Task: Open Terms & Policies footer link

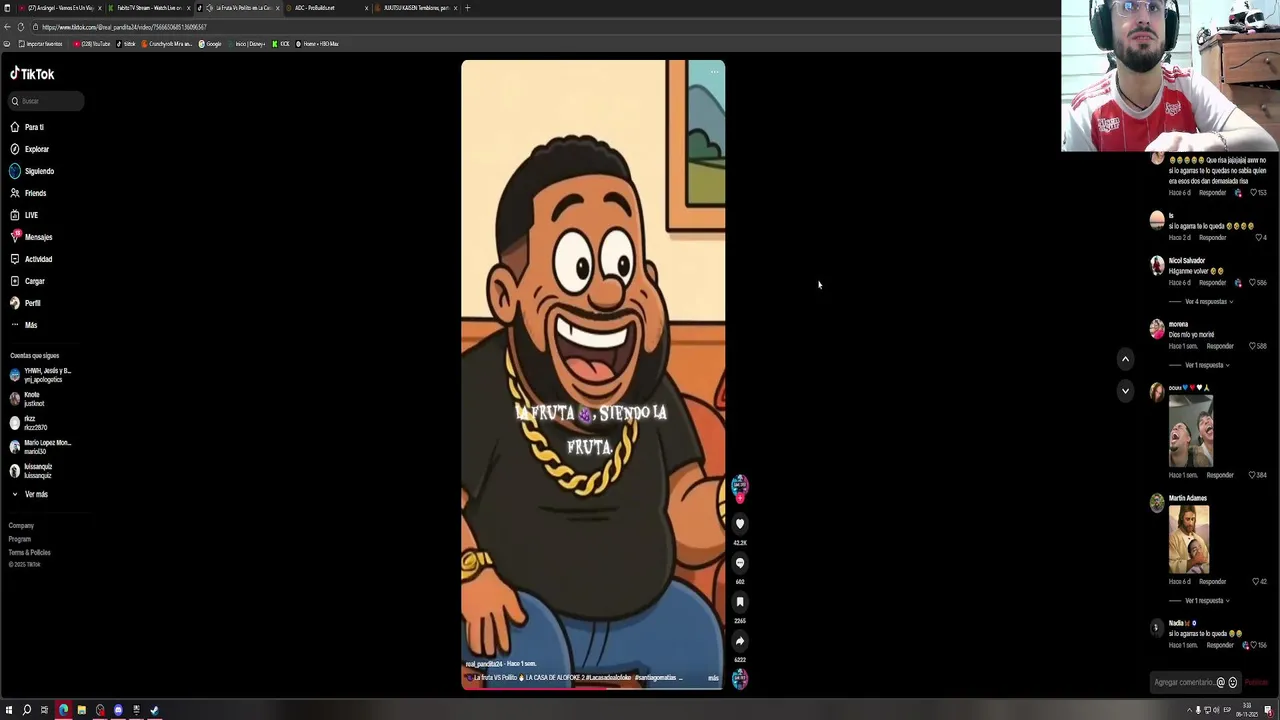Action: [29, 552]
